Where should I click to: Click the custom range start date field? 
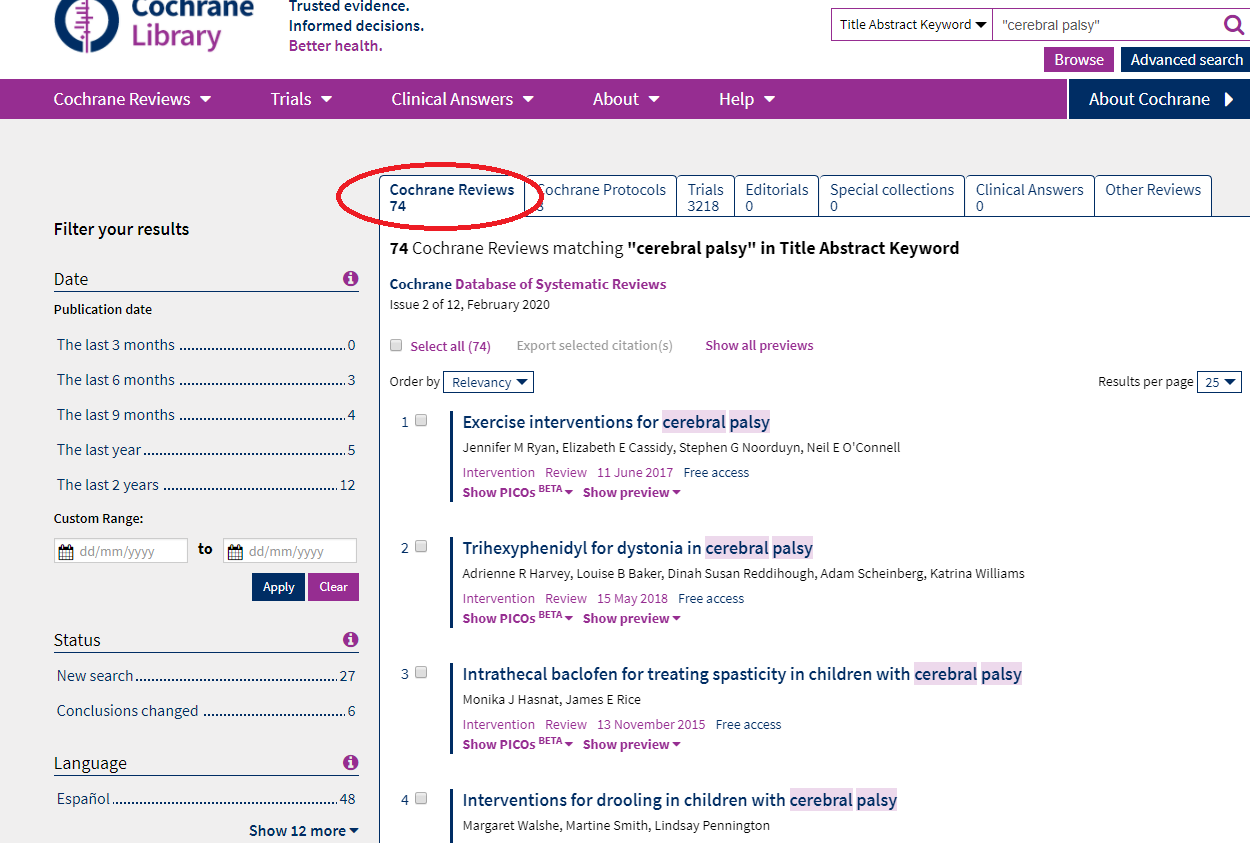[x=121, y=551]
